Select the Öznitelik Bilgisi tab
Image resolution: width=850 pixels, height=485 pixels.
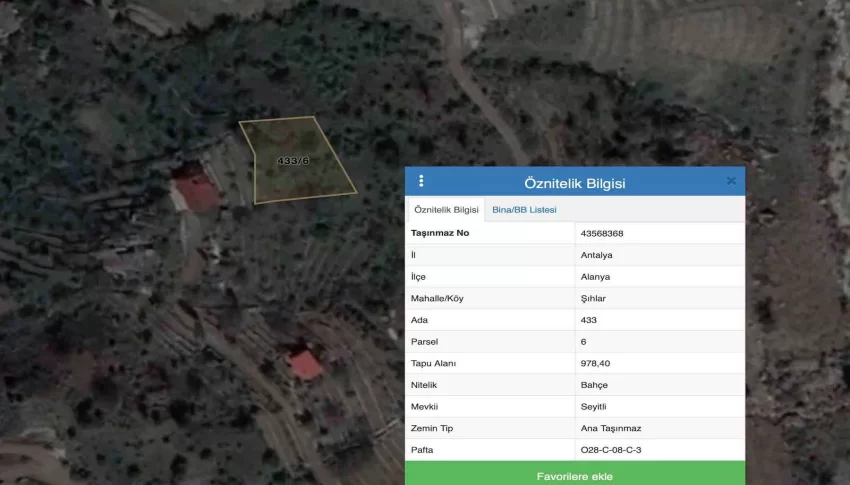[x=446, y=210]
